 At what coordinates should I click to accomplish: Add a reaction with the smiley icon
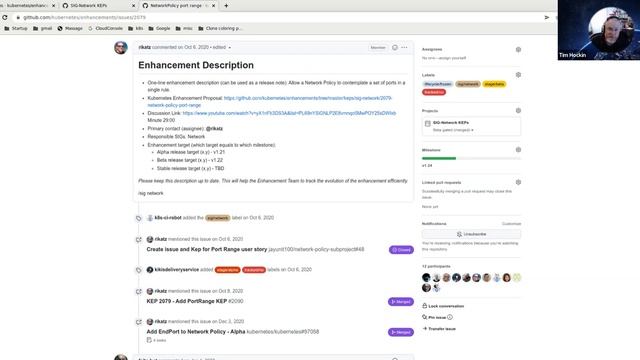click(x=395, y=47)
